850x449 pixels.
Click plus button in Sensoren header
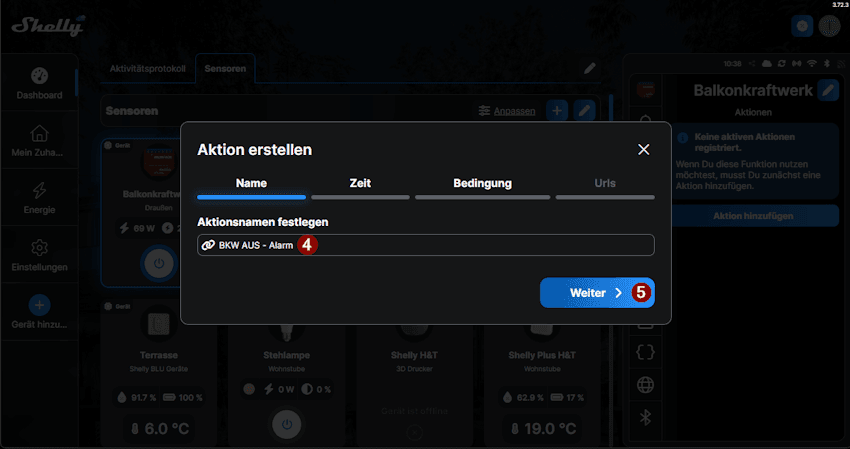(557, 111)
